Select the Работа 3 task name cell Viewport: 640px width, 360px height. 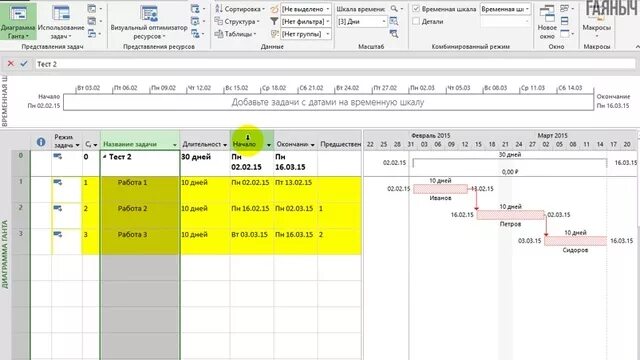[x=140, y=241]
